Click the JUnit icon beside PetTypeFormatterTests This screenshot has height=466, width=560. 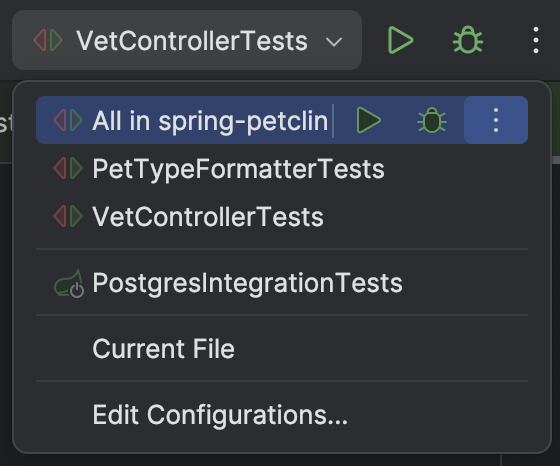point(68,169)
